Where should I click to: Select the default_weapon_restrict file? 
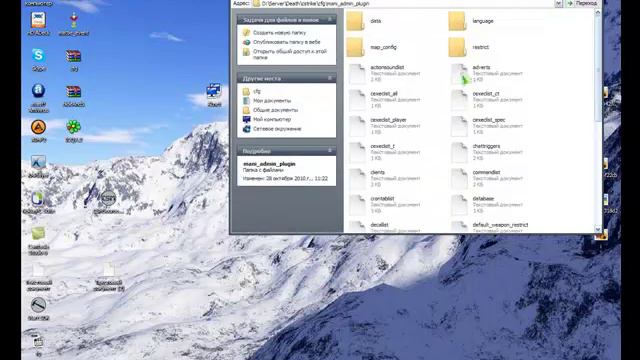point(489,227)
